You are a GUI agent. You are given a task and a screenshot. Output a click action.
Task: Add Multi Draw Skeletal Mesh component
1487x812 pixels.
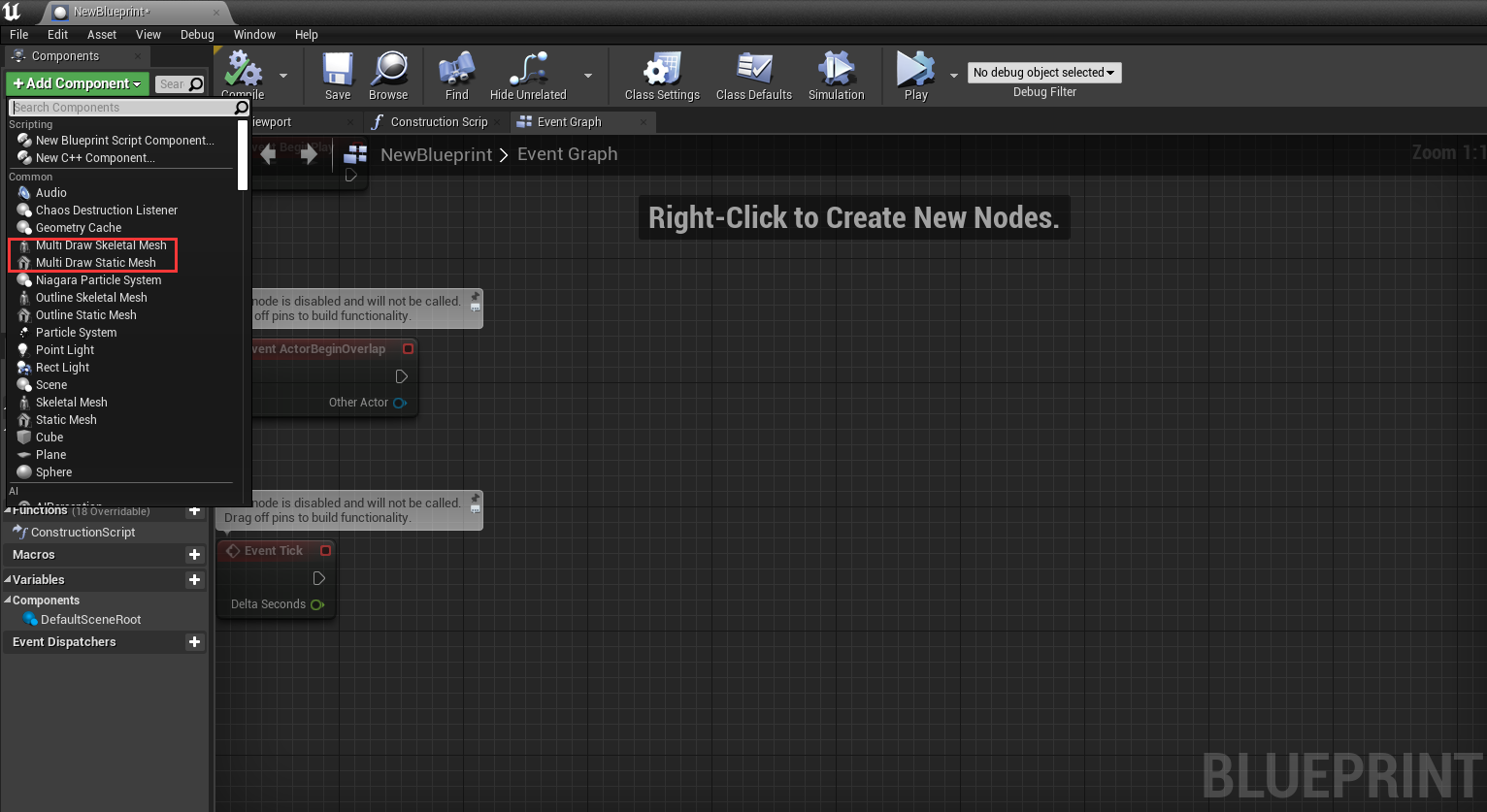point(101,245)
